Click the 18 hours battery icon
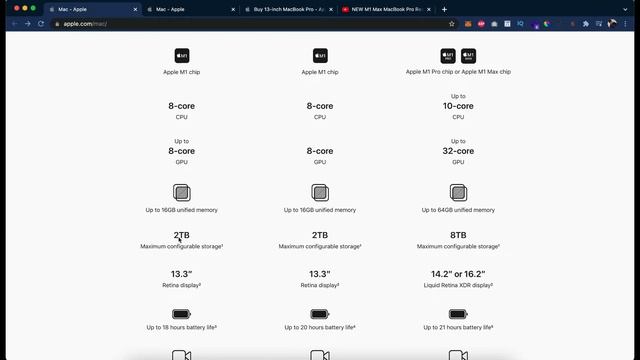640x360 pixels. coord(181,314)
